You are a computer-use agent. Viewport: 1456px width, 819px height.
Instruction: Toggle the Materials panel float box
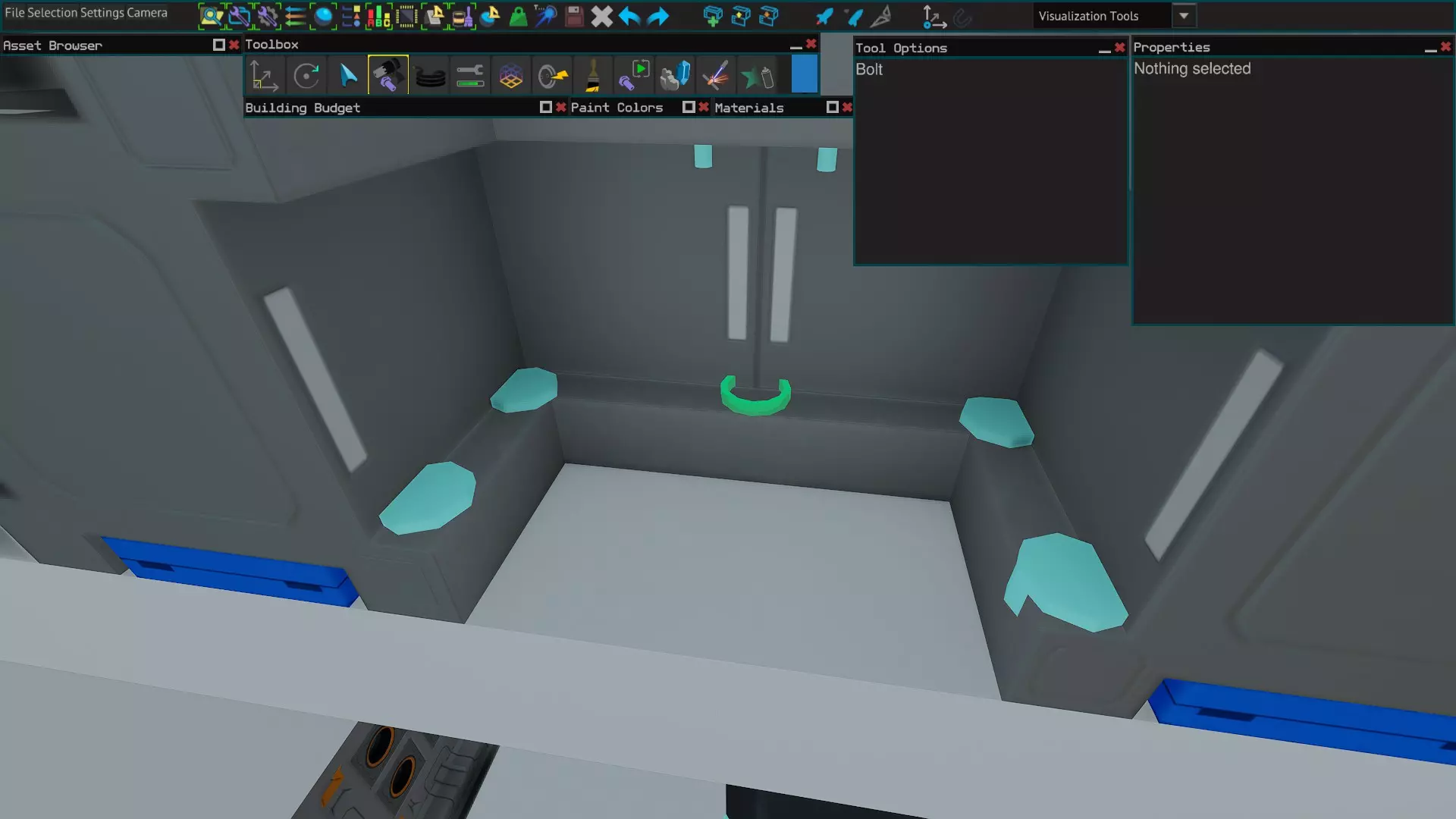pos(832,107)
